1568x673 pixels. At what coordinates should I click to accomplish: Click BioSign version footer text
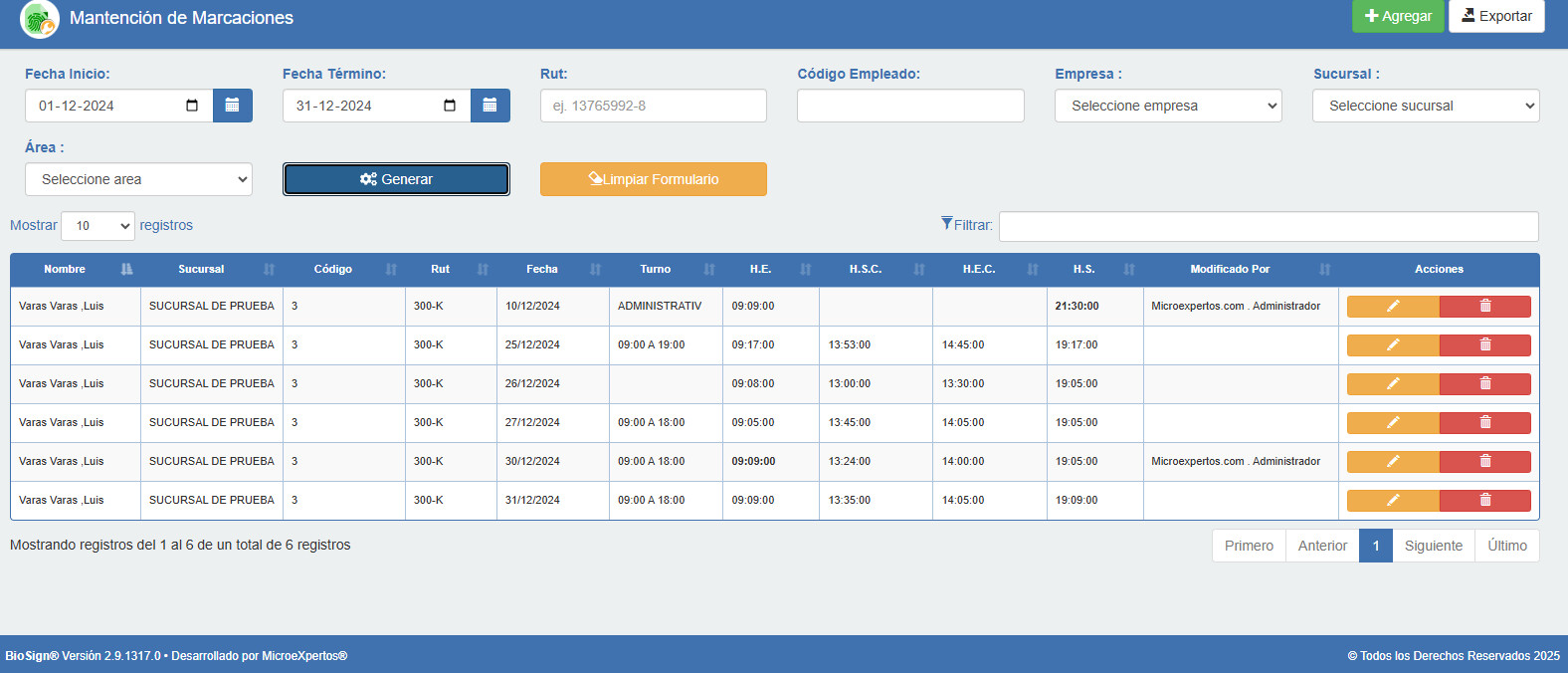(176, 656)
